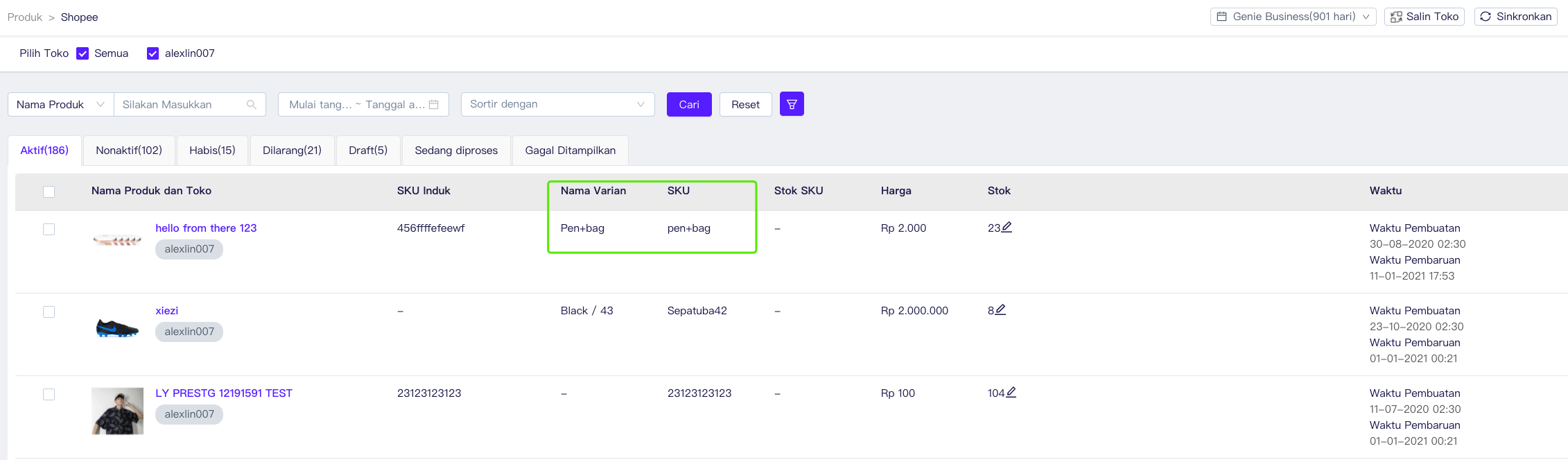Edit stock pencil for LY PRESTG 12191591 TEST
The width and height of the screenshot is (1568, 460).
pyautogui.click(x=1011, y=392)
